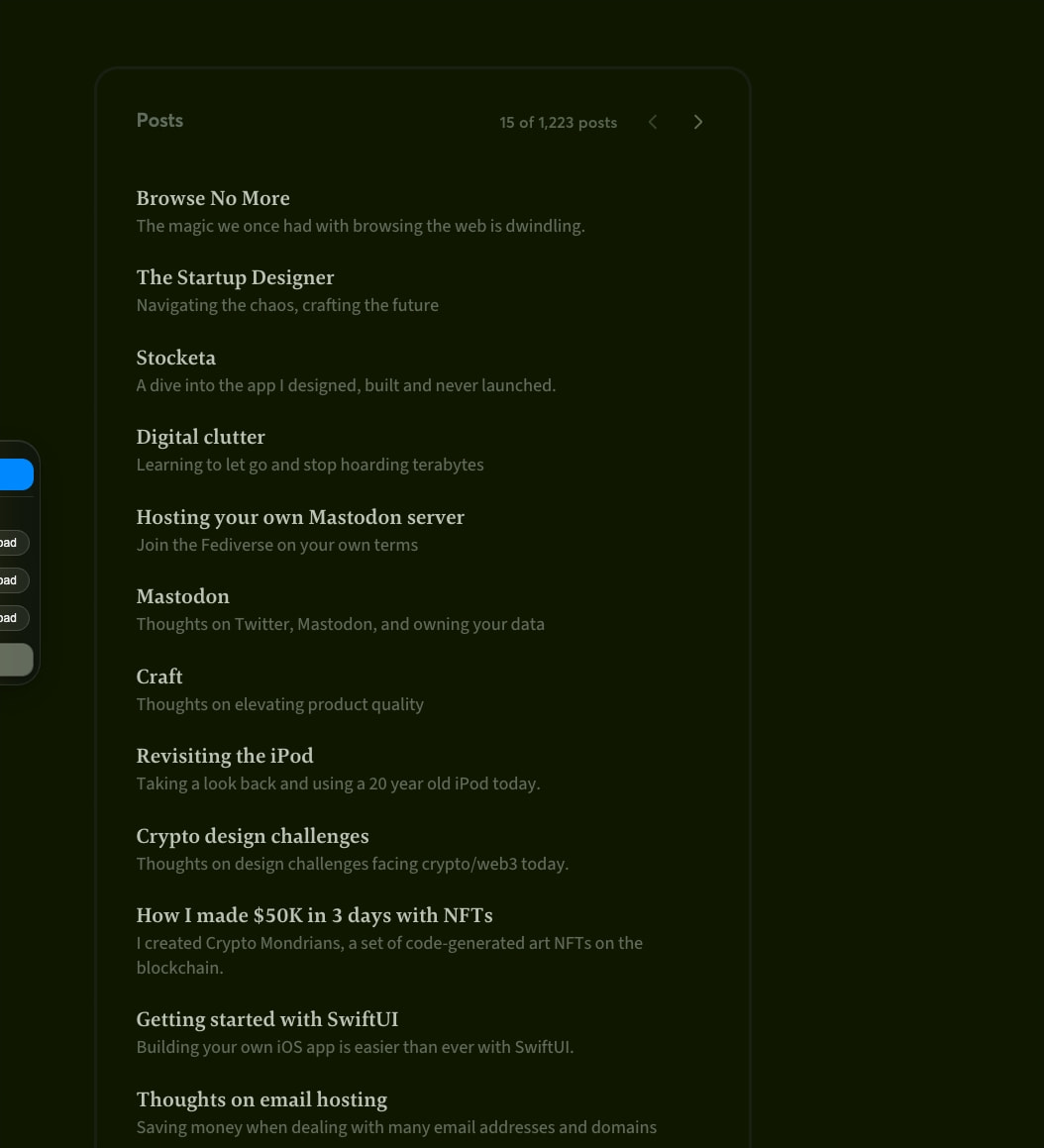Open The Startup Designer post

[235, 277]
